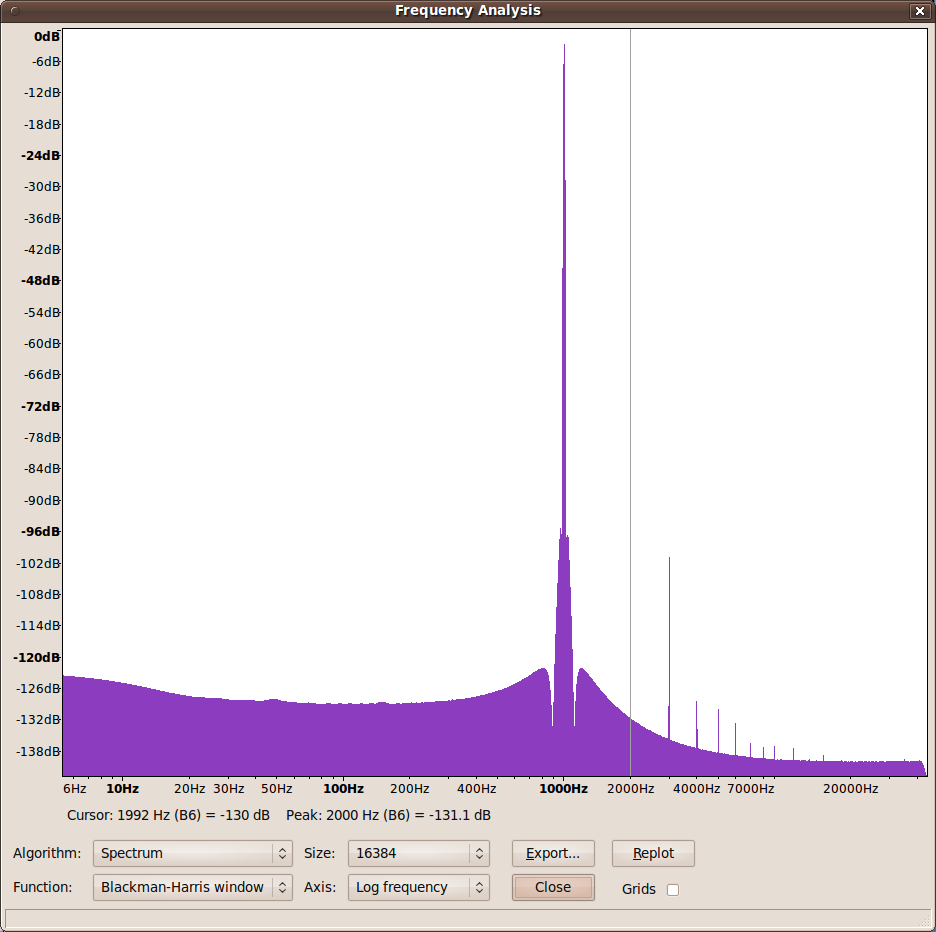Click the -120dB axis label

pos(37,657)
